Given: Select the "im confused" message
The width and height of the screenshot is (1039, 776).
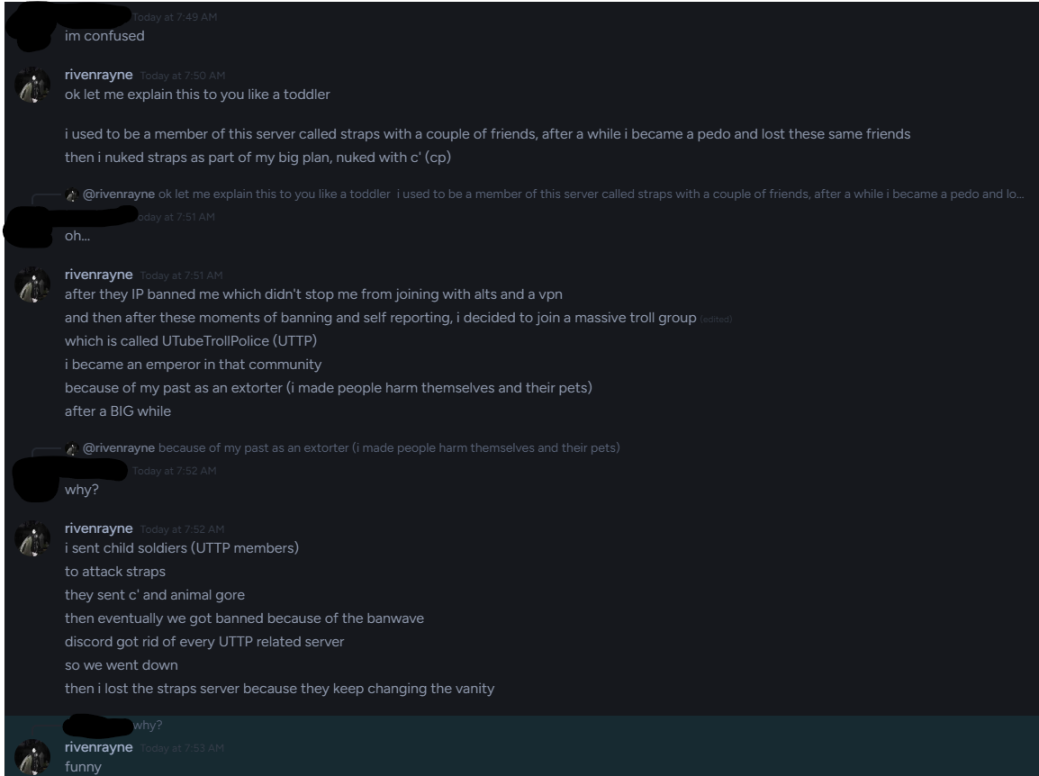Looking at the screenshot, I should pyautogui.click(x=104, y=36).
